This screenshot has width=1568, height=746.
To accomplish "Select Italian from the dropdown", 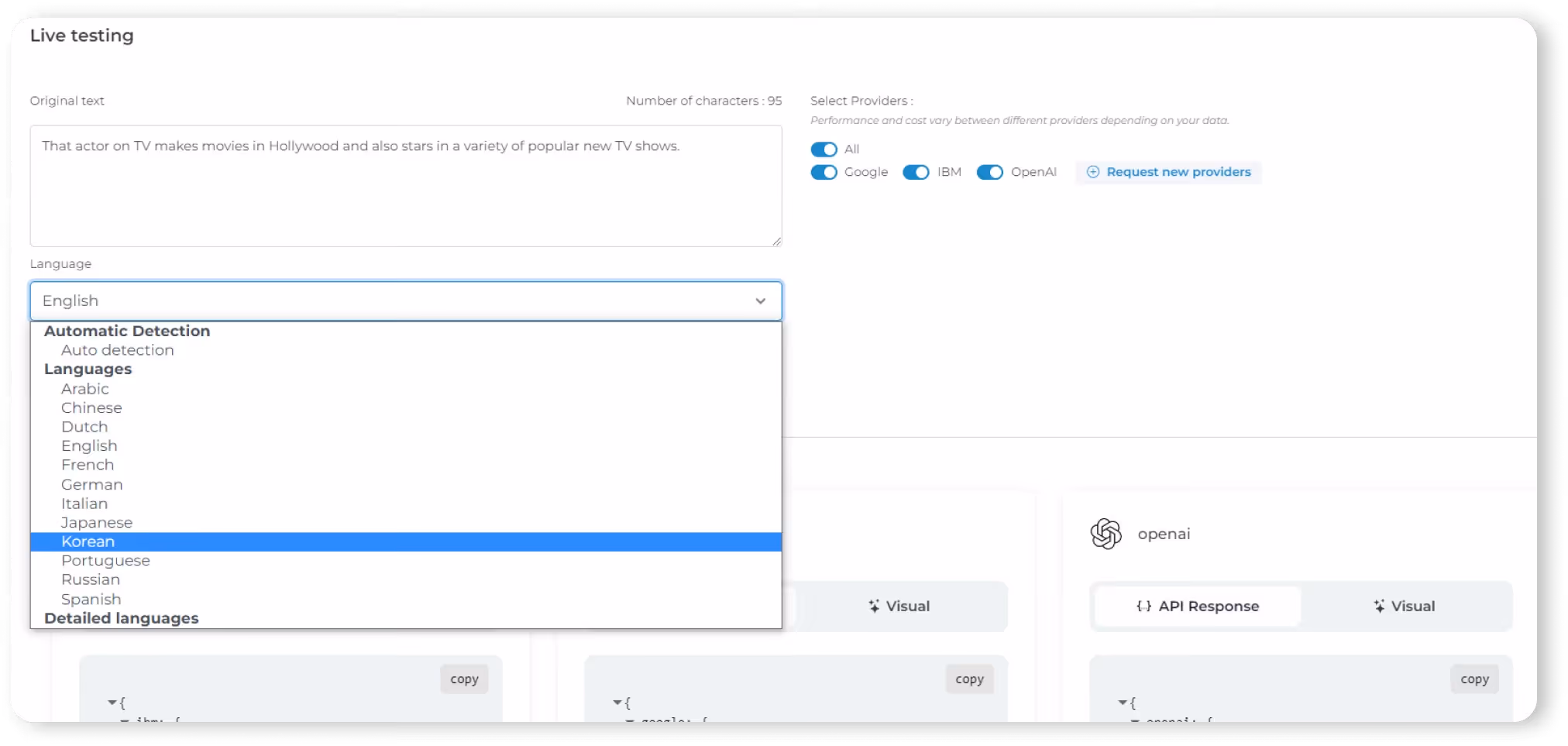I will (406, 504).
